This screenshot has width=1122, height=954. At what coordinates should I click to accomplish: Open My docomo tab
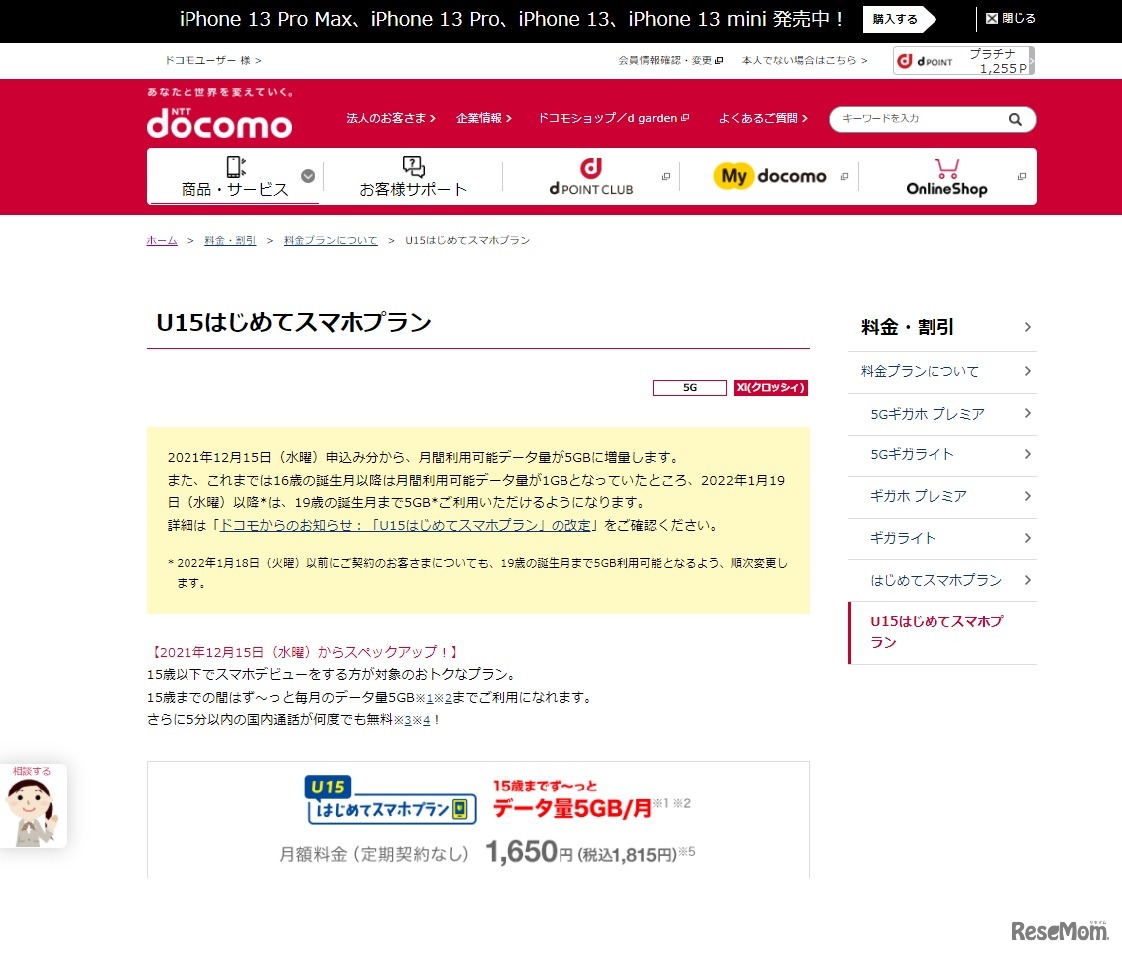point(770,177)
